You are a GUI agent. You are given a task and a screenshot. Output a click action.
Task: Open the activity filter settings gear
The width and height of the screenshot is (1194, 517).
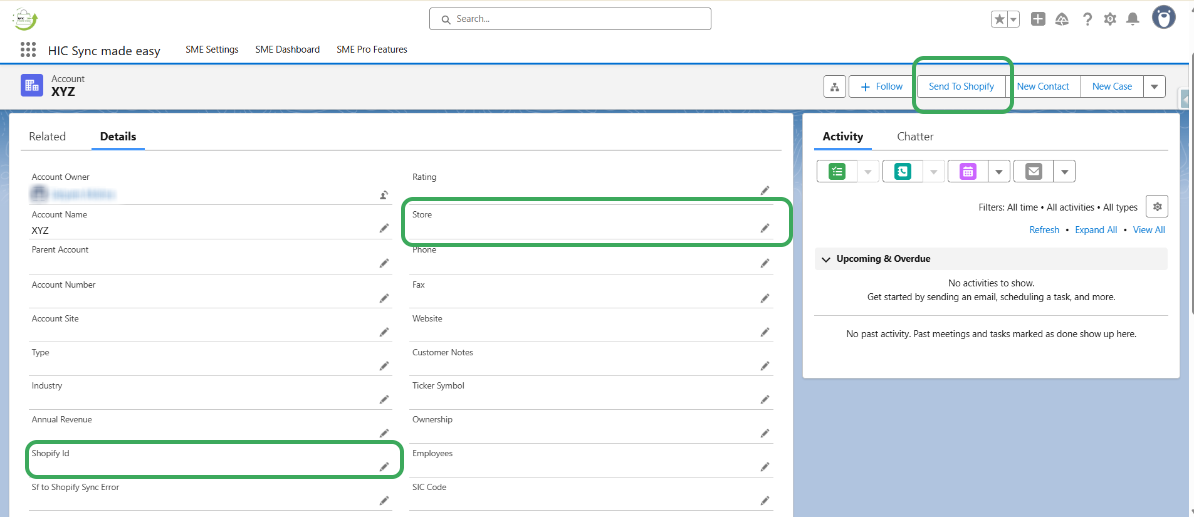coord(1157,207)
